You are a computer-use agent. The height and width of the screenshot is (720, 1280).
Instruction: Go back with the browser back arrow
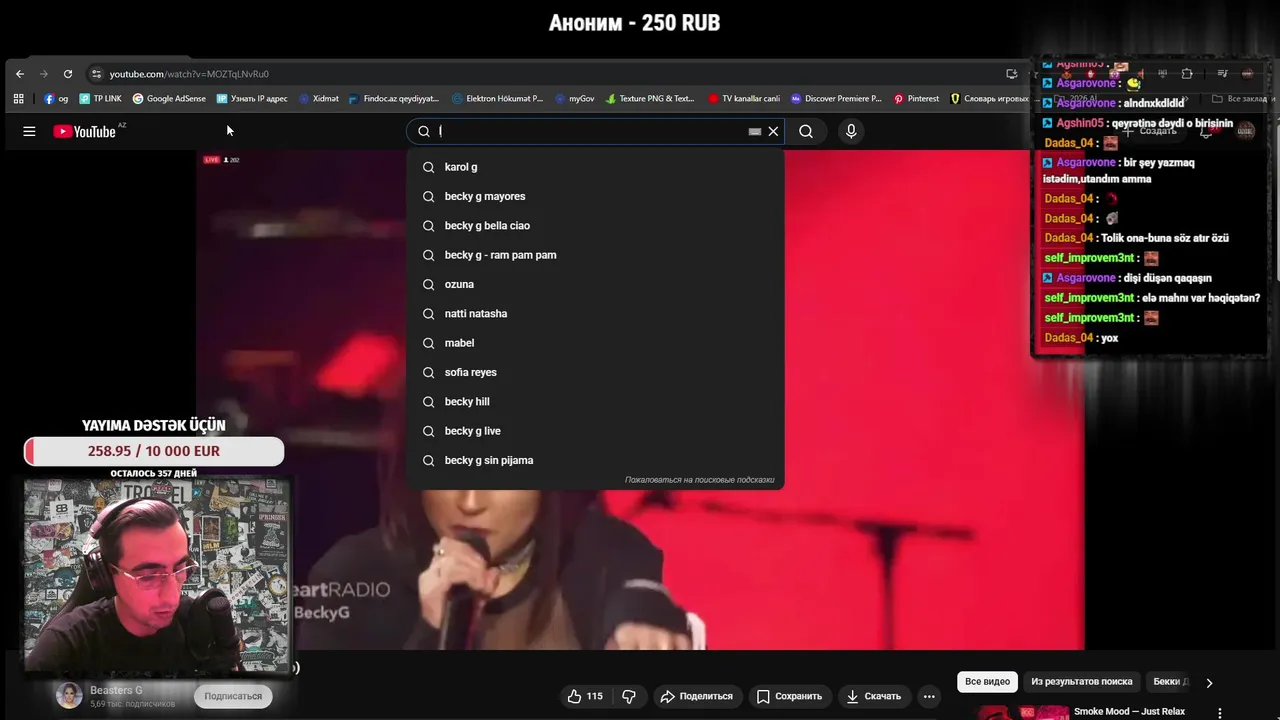19,74
